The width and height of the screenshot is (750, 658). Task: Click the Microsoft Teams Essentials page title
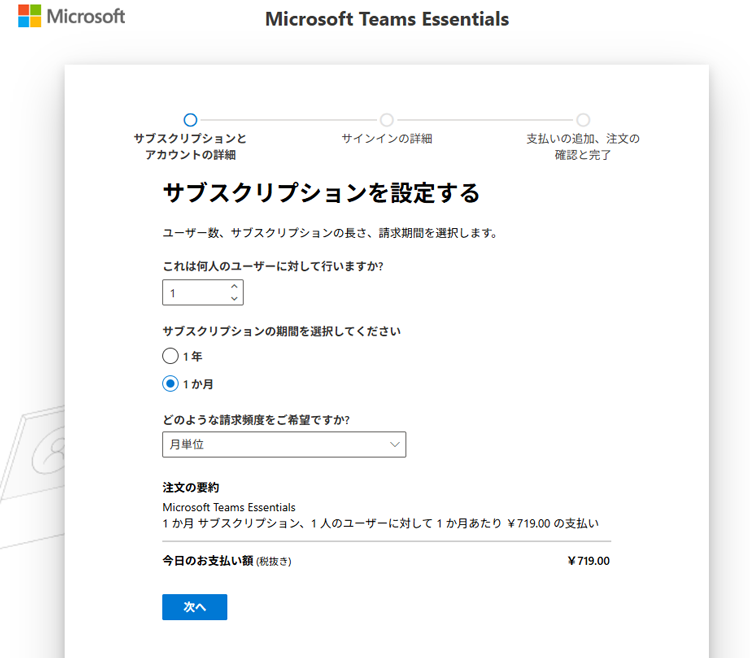(387, 19)
